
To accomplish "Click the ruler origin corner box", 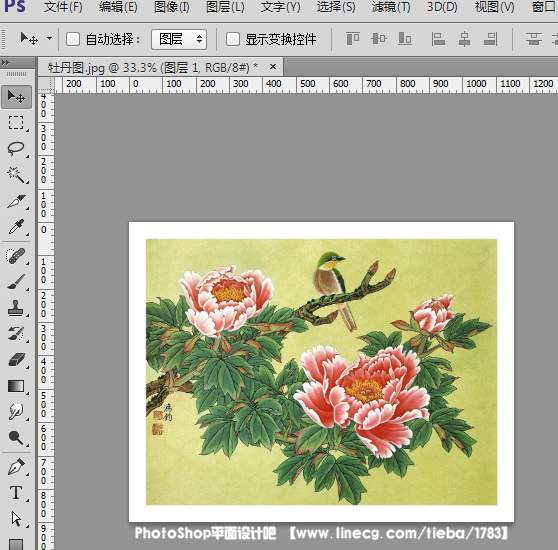I will tap(46, 85).
